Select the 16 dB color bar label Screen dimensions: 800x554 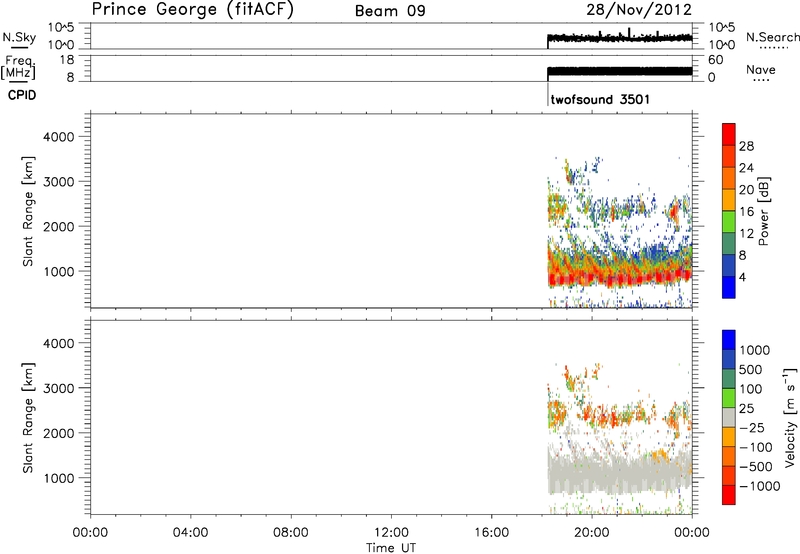coord(746,212)
